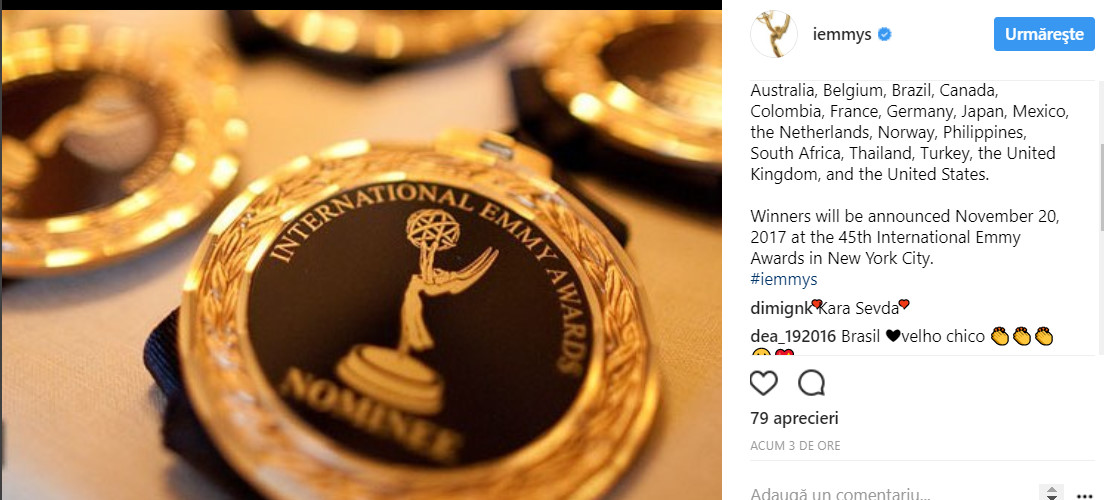Click the caption panel scrollbar thumb
The height and width of the screenshot is (500, 1104).
1100,187
